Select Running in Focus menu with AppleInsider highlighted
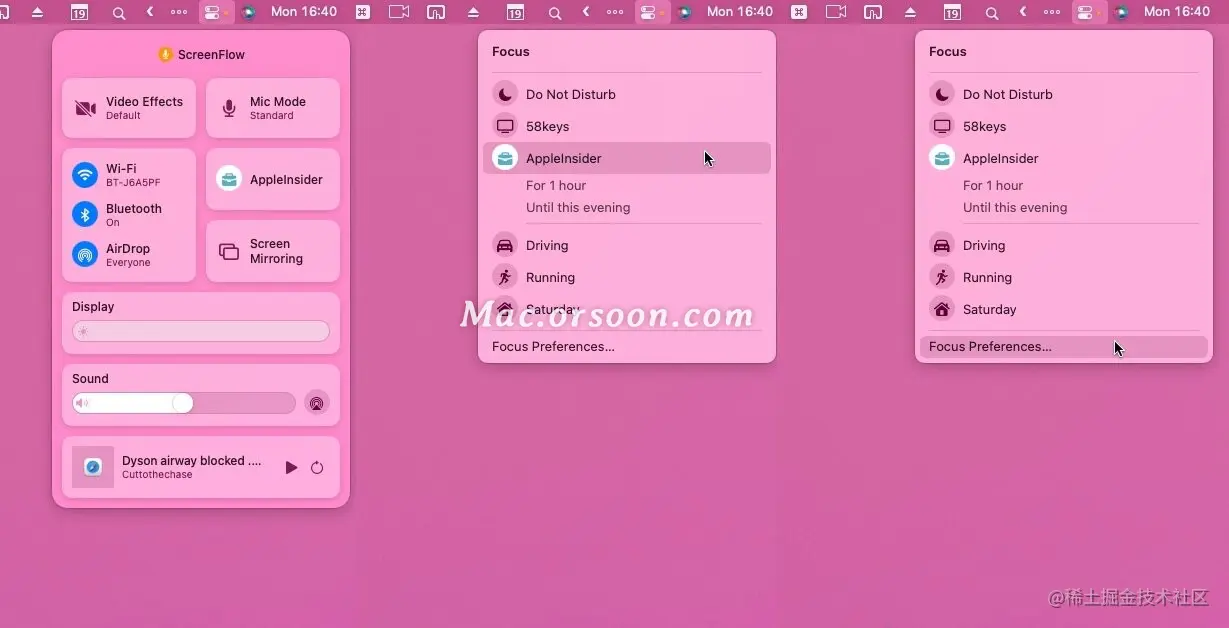Image resolution: width=1229 pixels, height=628 pixels. [627, 277]
